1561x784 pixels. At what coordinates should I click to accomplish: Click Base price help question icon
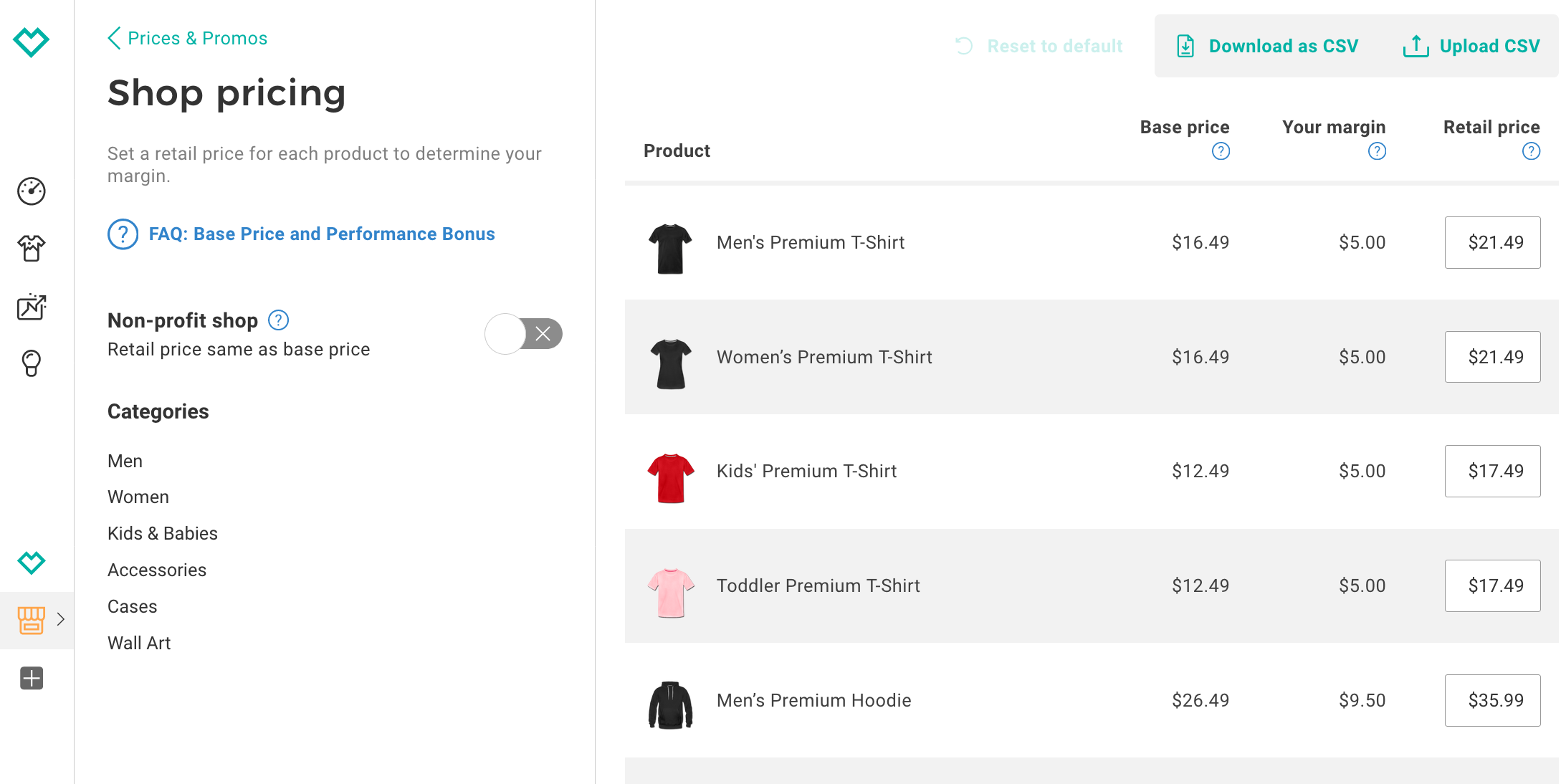click(x=1221, y=151)
